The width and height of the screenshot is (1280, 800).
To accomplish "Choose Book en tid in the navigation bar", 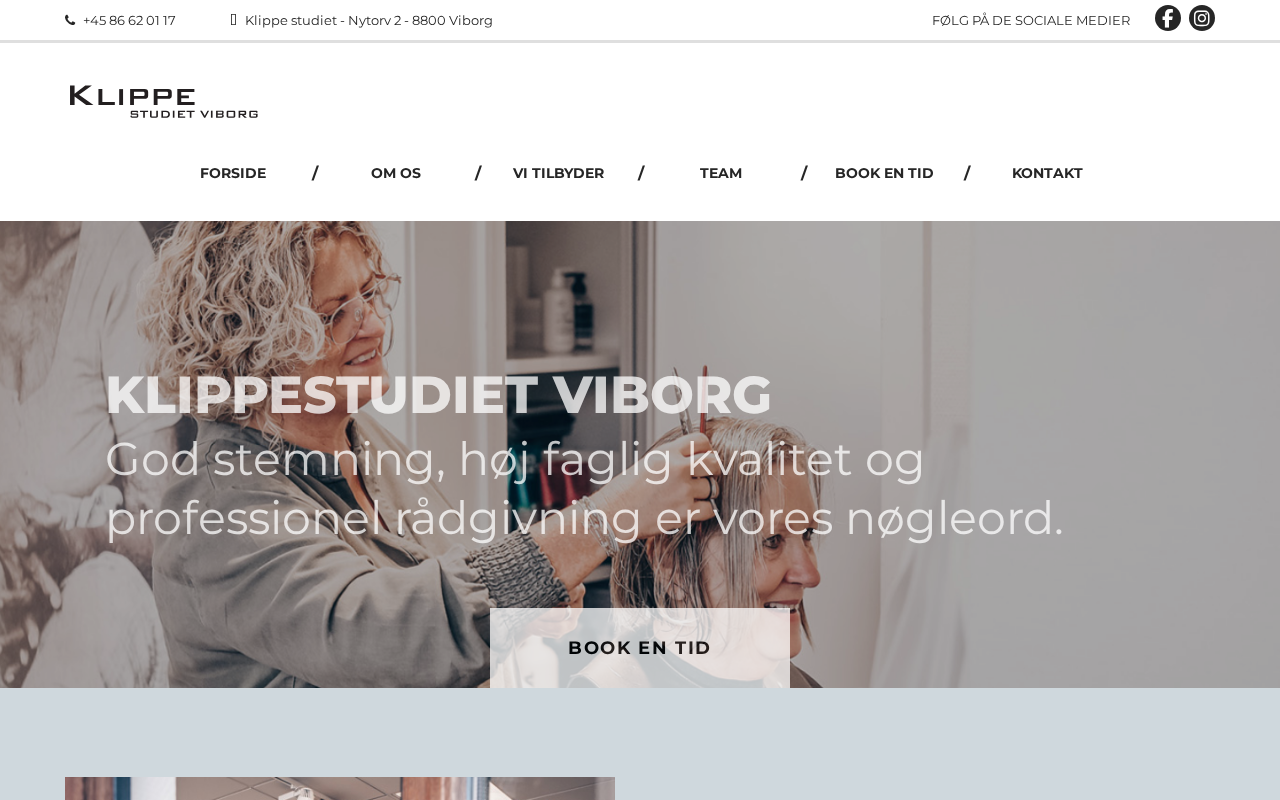I will (x=884, y=173).
